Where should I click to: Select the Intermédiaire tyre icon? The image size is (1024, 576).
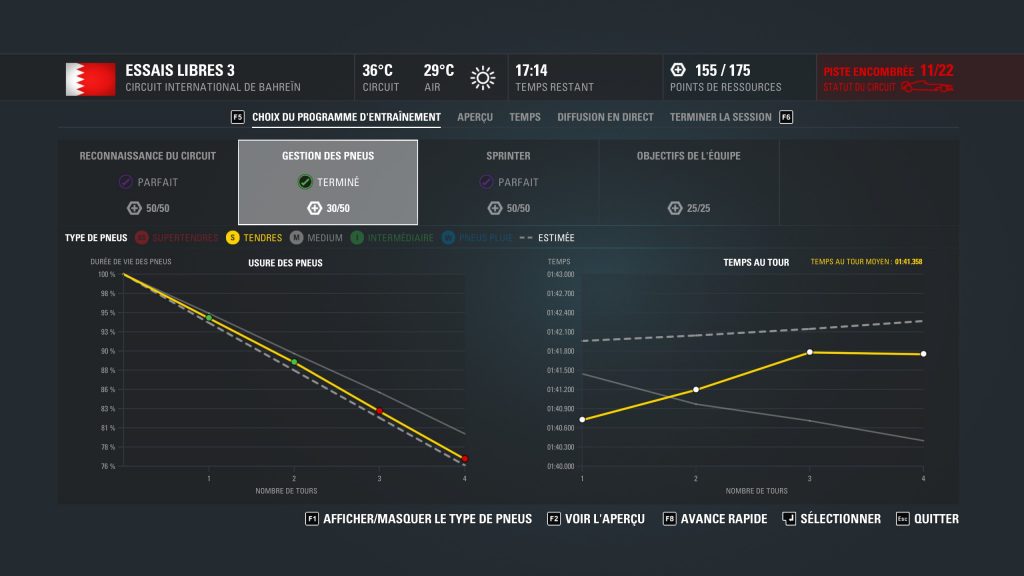point(357,238)
